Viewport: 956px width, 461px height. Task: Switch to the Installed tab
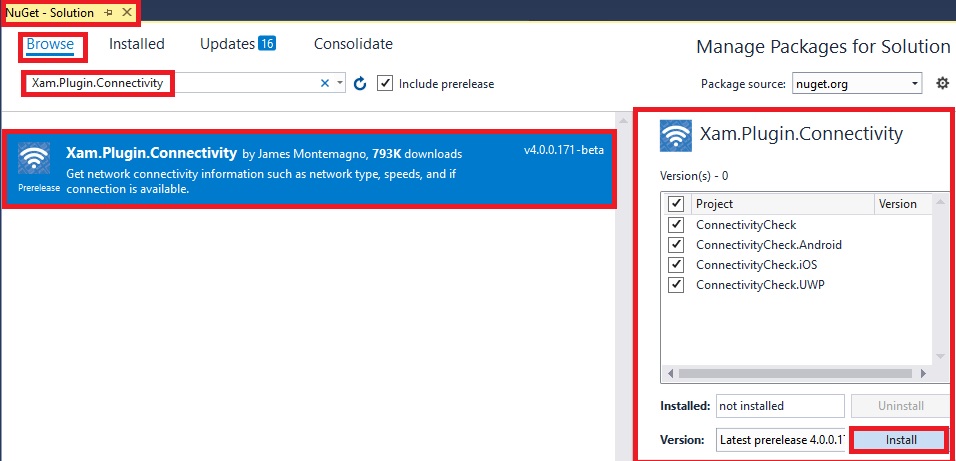137,44
